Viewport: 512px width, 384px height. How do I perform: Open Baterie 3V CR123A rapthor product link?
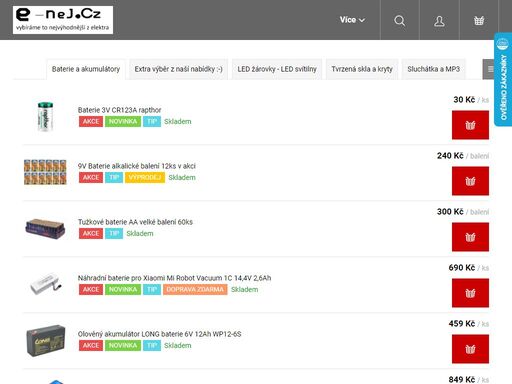coord(119,110)
